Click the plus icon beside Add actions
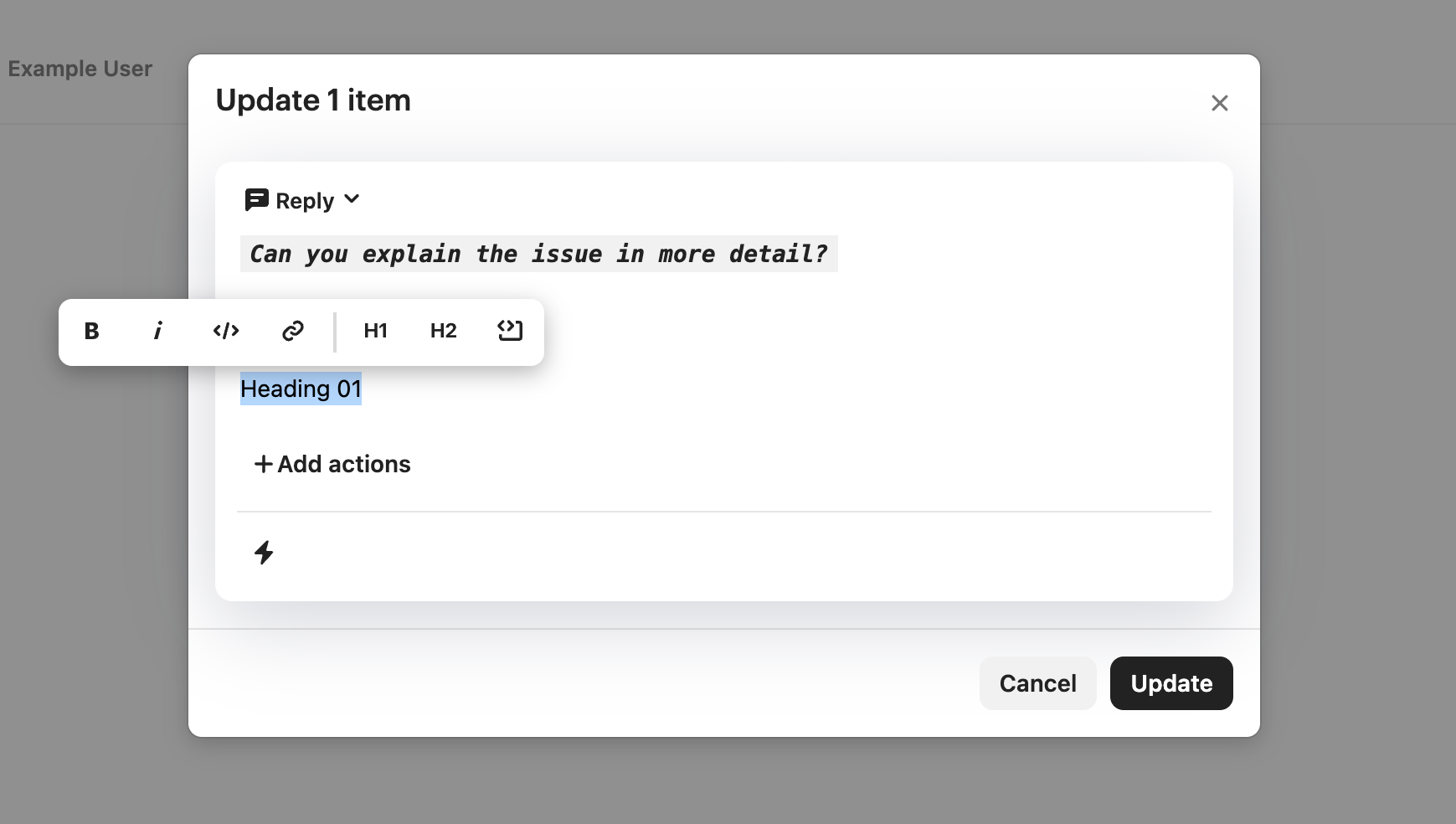1456x824 pixels. tap(263, 464)
